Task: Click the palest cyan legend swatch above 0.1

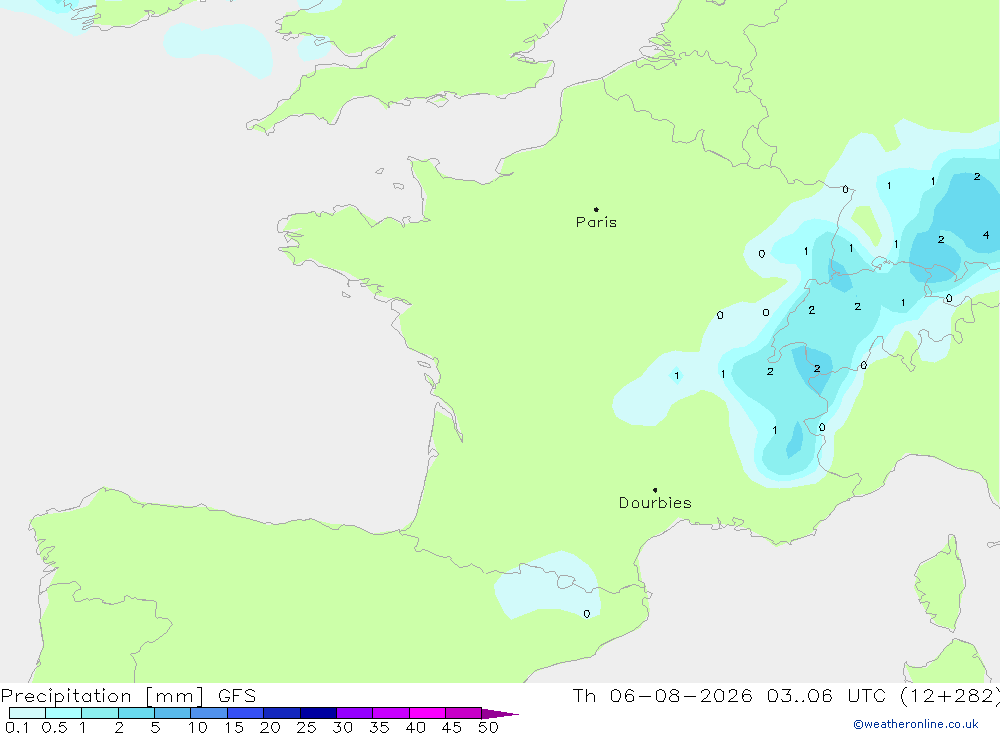Action: click(27, 713)
